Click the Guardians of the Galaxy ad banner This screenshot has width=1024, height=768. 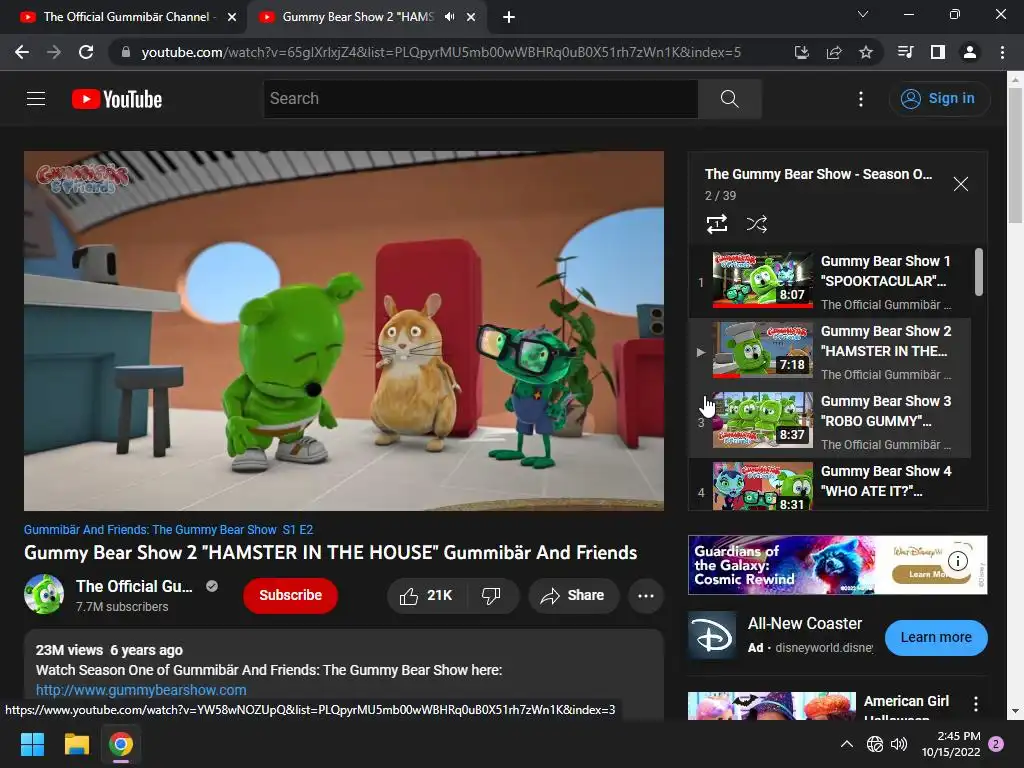[837, 565]
